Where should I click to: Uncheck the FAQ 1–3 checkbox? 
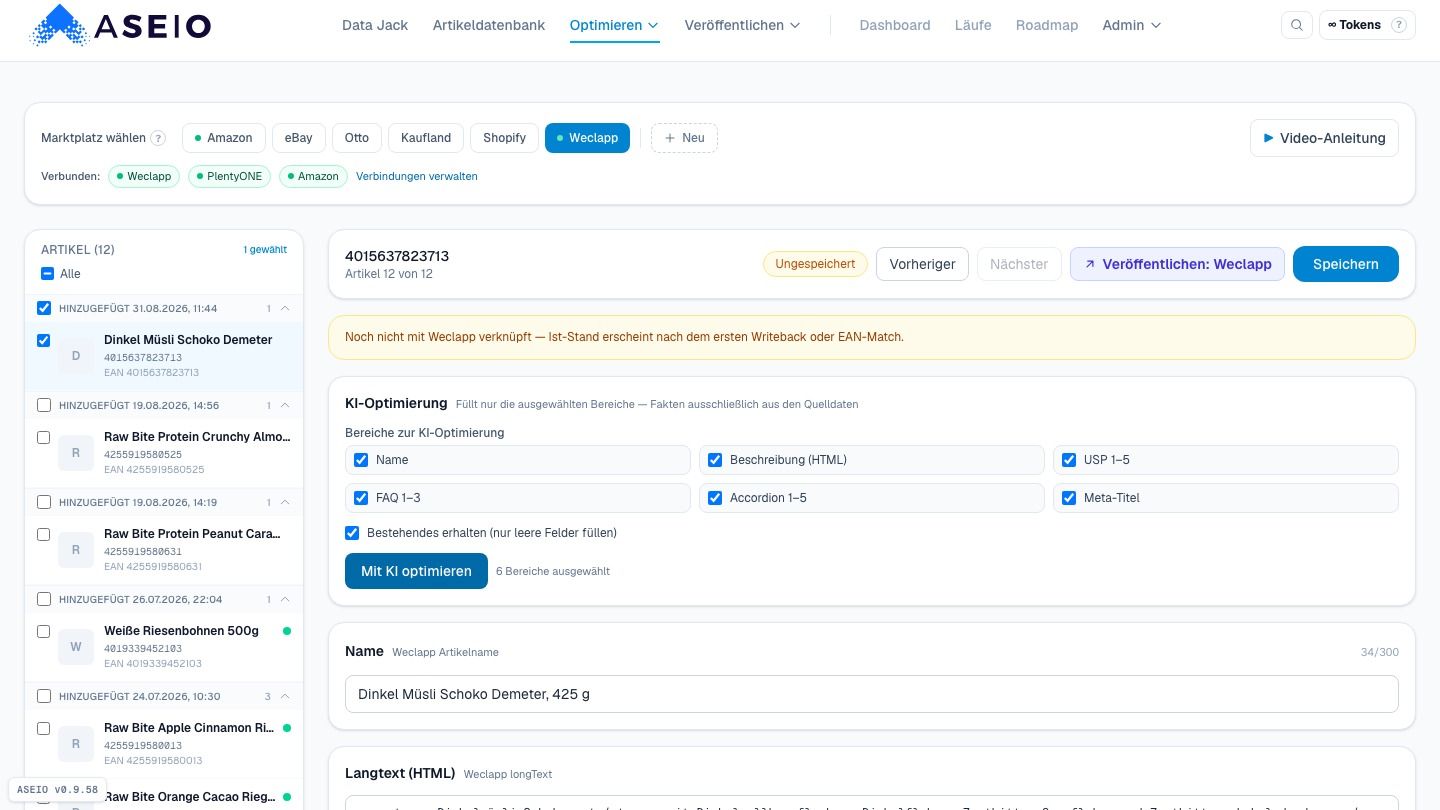pos(361,498)
